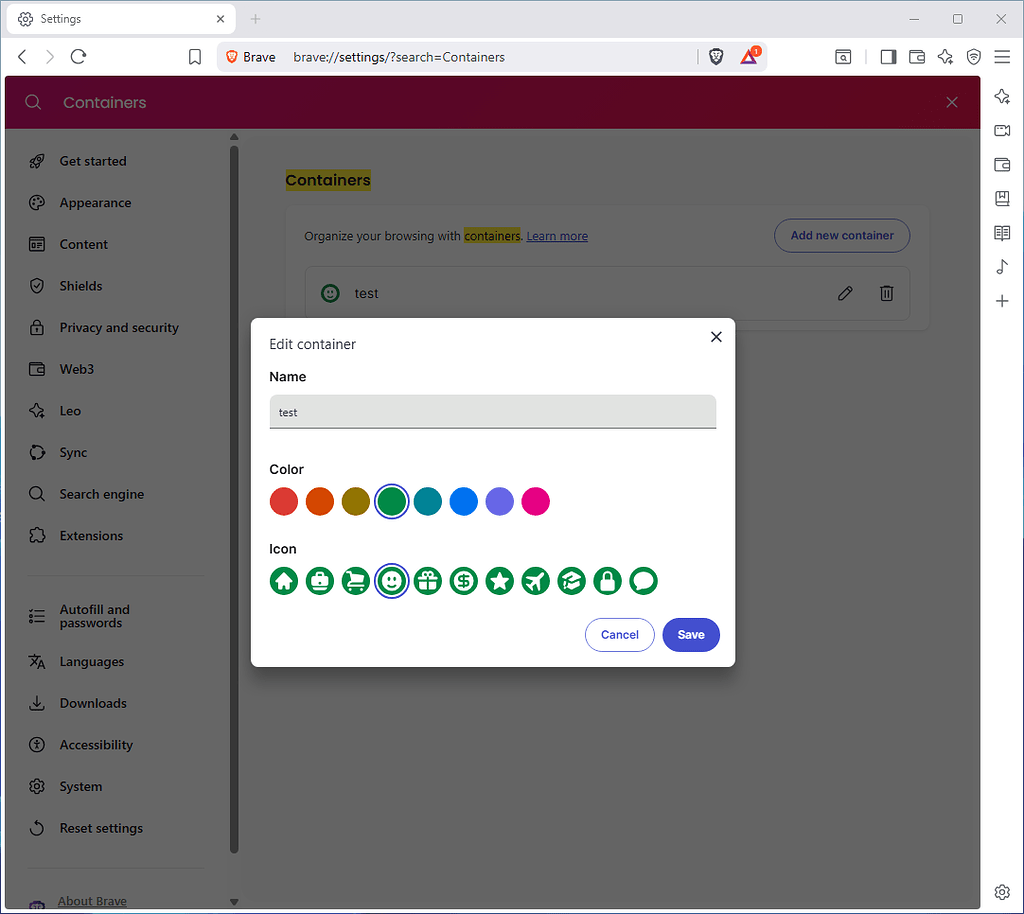
Task: Select the shopping cart container icon
Action: (x=356, y=581)
